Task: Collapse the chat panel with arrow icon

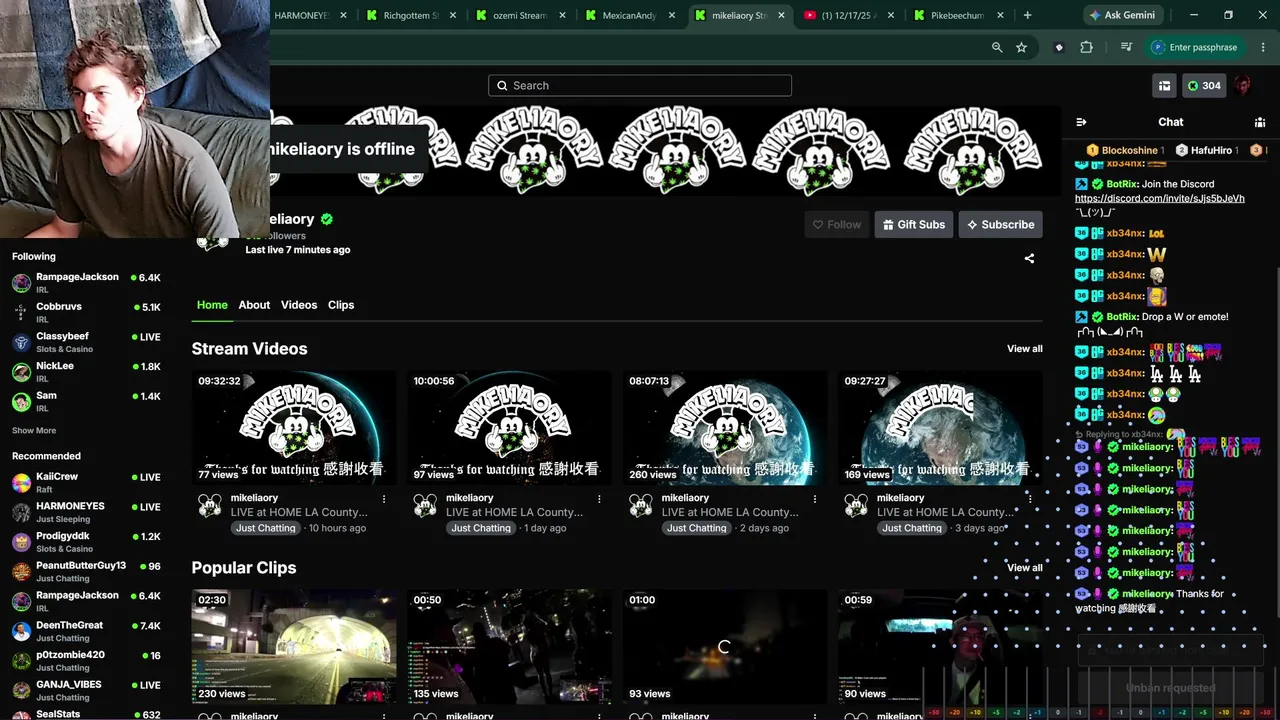Action: click(x=1081, y=122)
